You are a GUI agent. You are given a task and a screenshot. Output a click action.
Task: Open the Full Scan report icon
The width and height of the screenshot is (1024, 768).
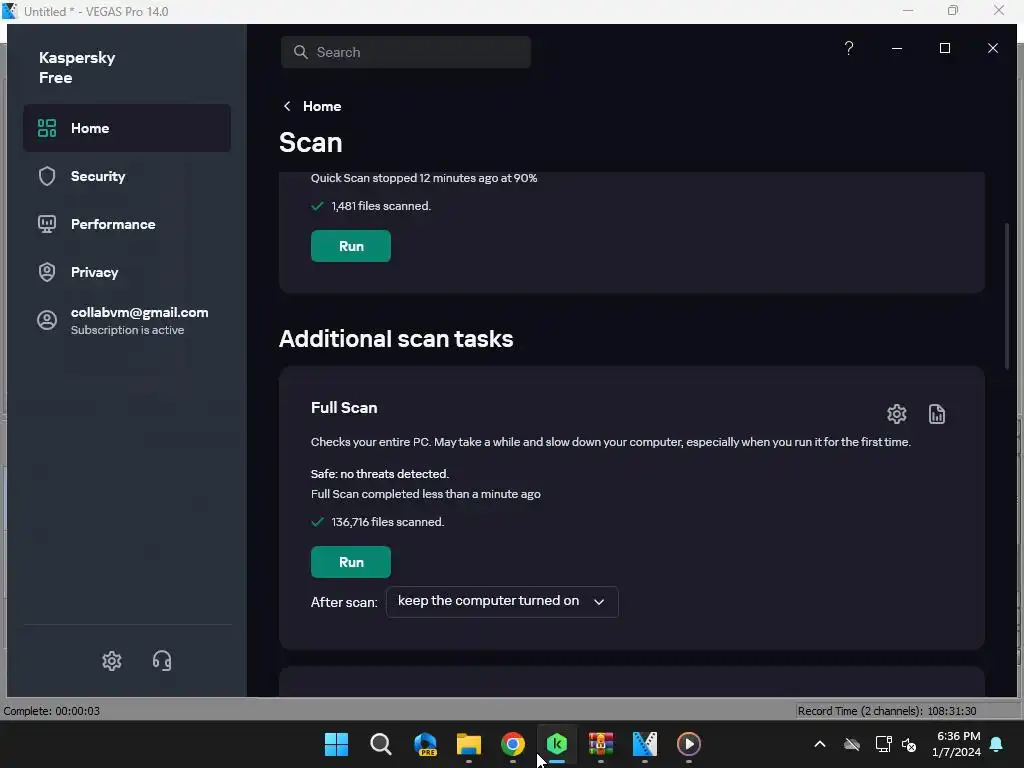click(x=937, y=414)
